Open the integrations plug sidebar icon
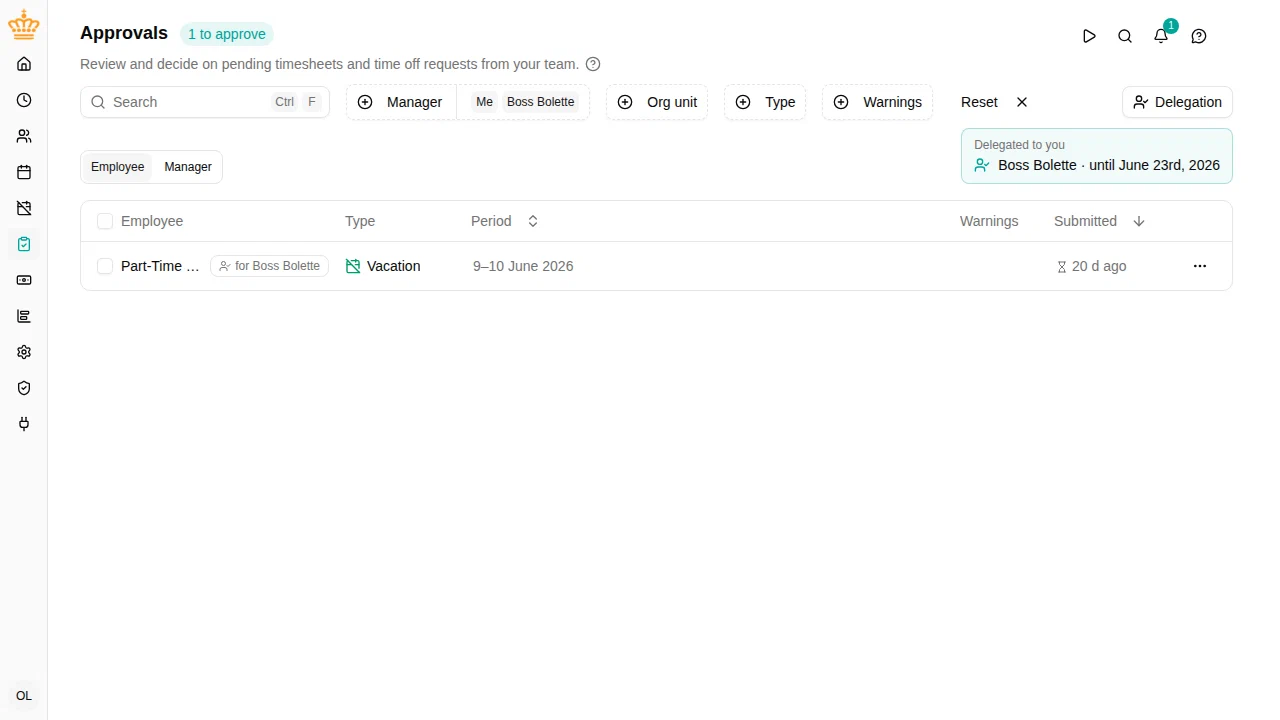The height and width of the screenshot is (720, 1280). click(x=24, y=424)
